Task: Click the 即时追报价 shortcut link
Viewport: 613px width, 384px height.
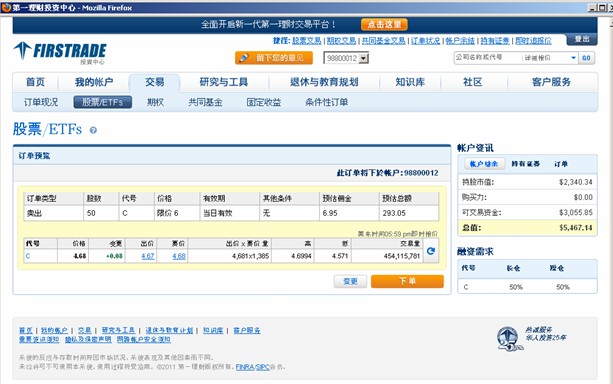Action: pyautogui.click(x=533, y=41)
